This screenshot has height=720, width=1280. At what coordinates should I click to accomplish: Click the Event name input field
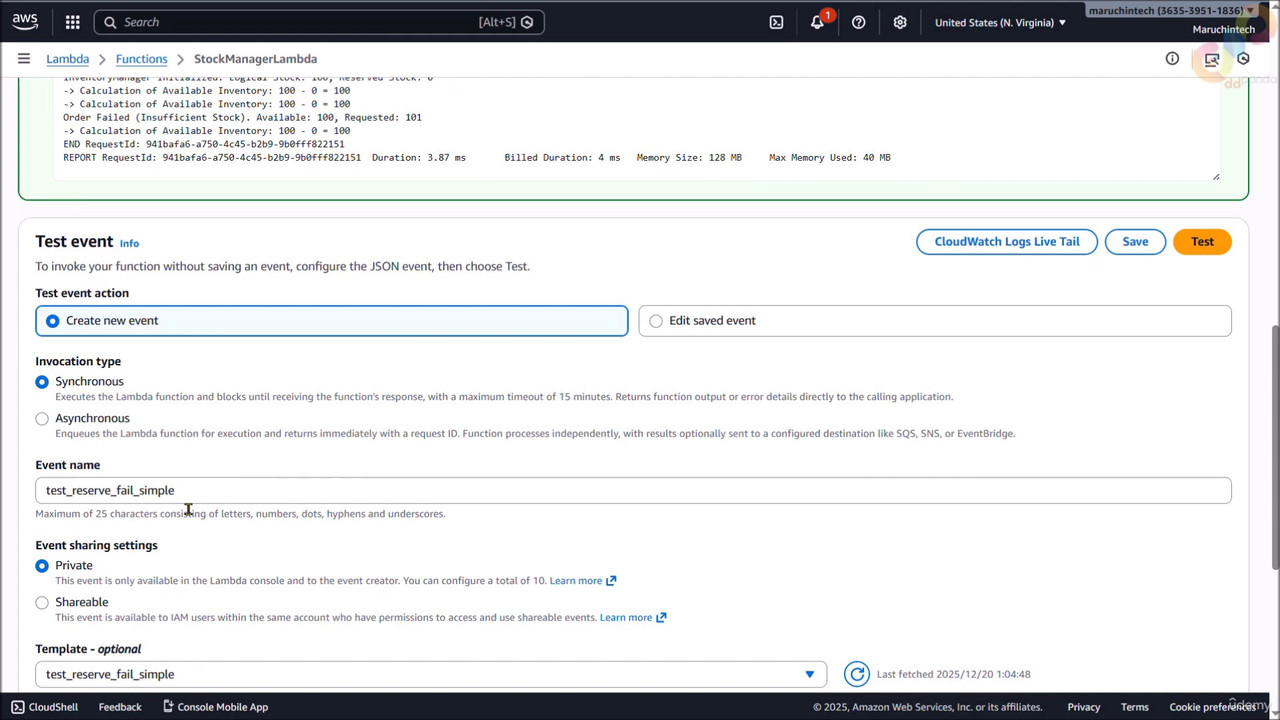[633, 490]
